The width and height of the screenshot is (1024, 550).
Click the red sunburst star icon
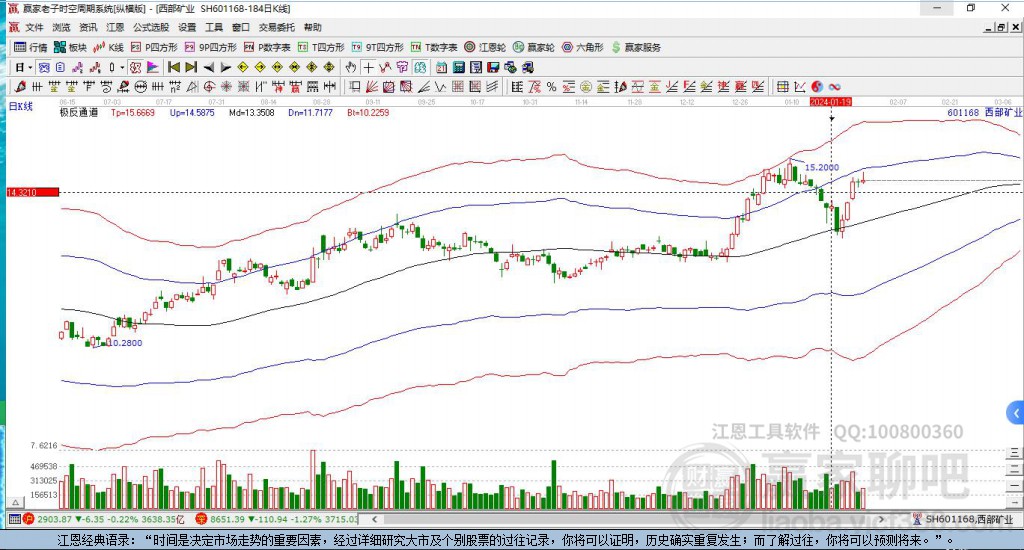[x=227, y=86]
